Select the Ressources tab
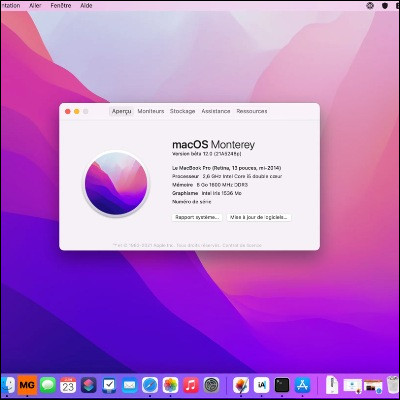Viewport: 400px width, 400px height. click(252, 111)
